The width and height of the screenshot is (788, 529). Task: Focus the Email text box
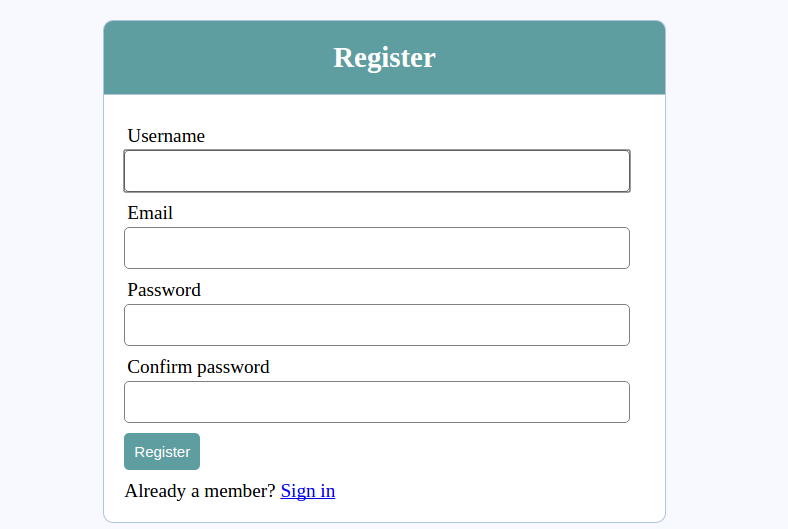pos(376,248)
